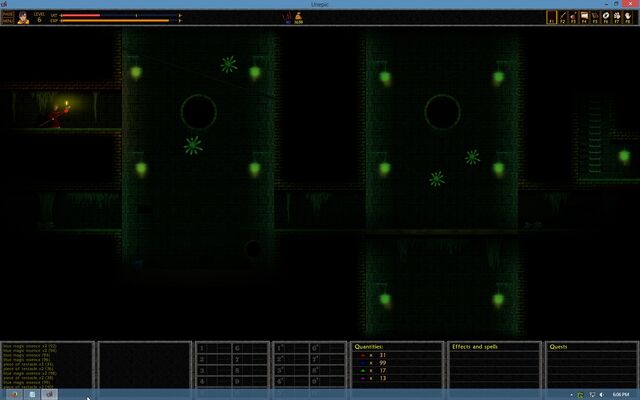Image resolution: width=640 pixels, height=400 pixels.
Task: Click the PAGE button in top-left corner
Action: (8, 14)
